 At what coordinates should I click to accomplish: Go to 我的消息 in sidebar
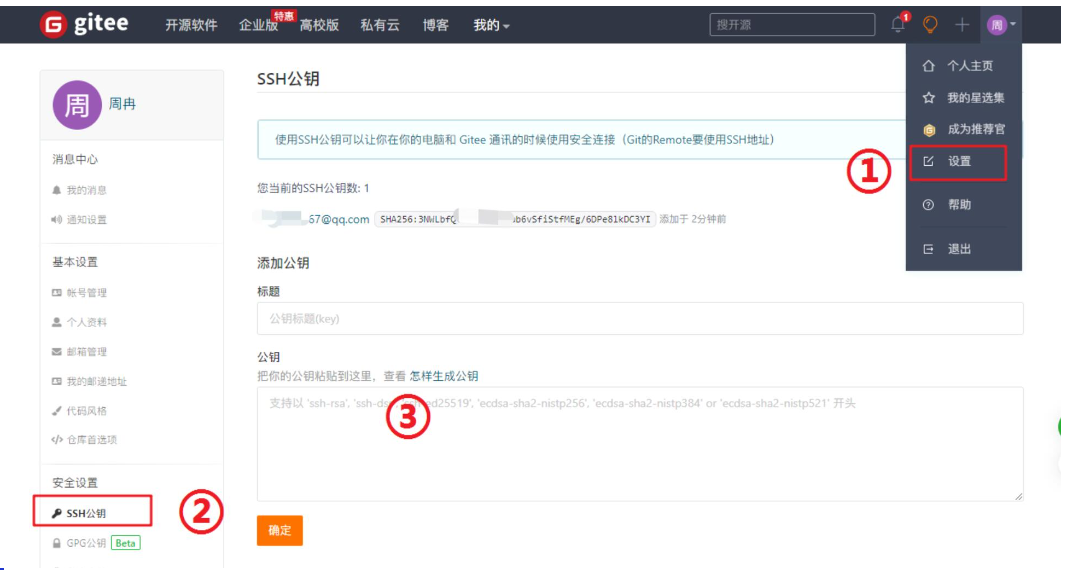87,190
